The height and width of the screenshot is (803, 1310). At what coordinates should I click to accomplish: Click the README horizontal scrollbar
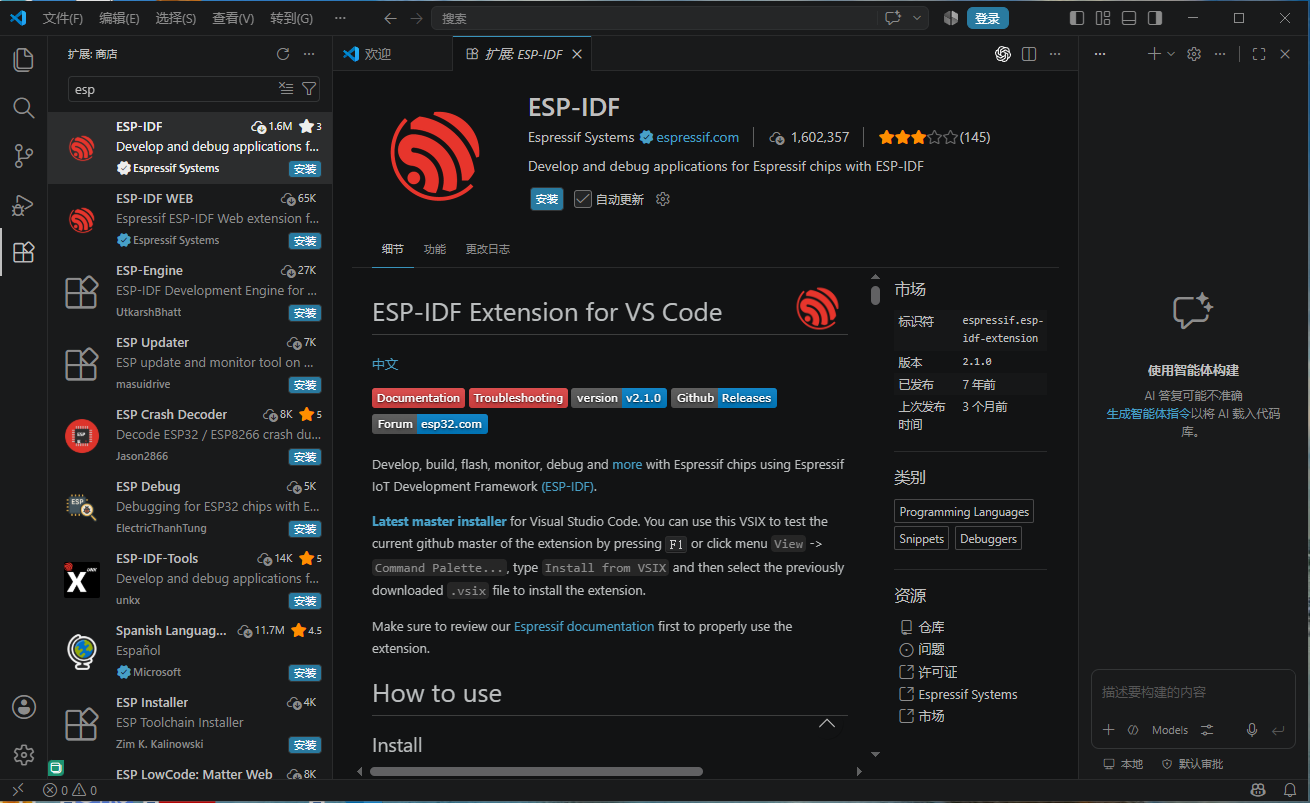(536, 771)
